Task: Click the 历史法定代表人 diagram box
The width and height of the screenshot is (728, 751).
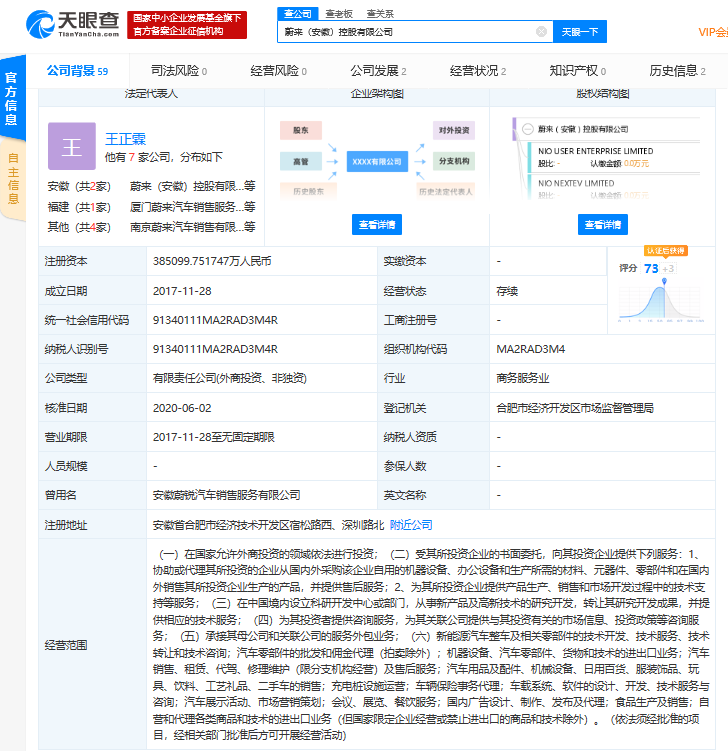Action: [445, 191]
